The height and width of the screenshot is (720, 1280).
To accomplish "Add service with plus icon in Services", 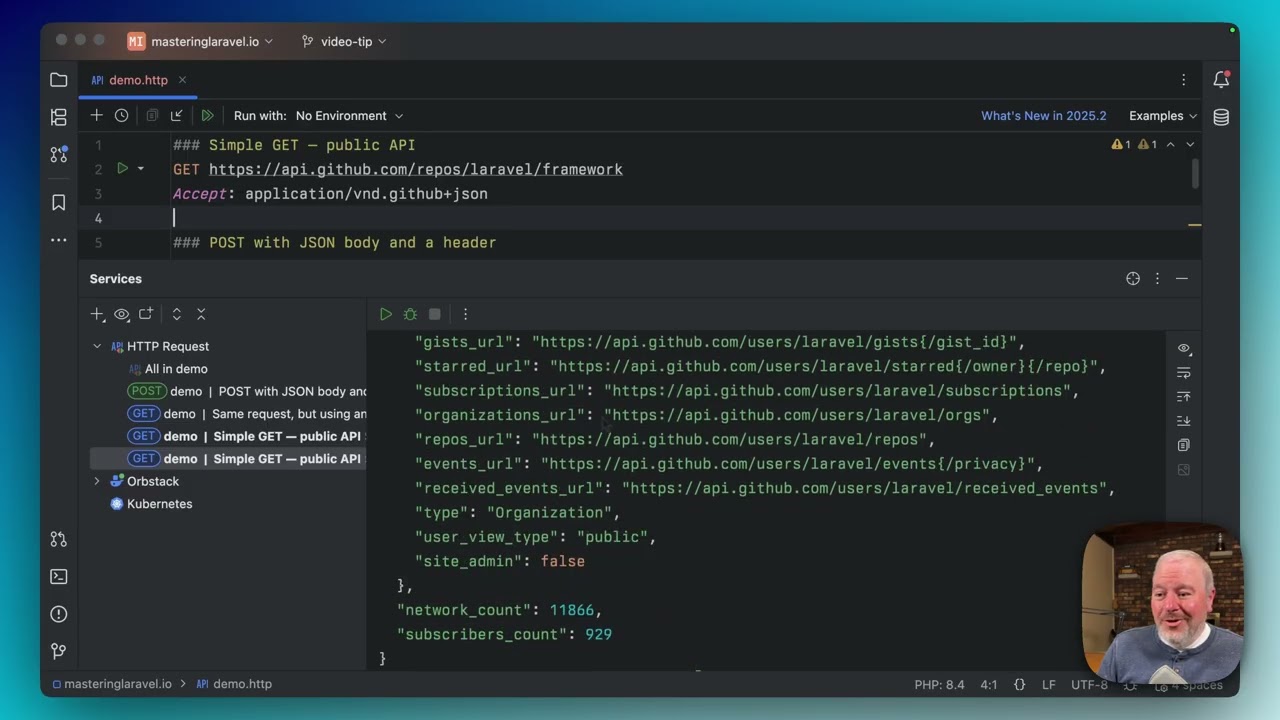I will click(x=97, y=314).
